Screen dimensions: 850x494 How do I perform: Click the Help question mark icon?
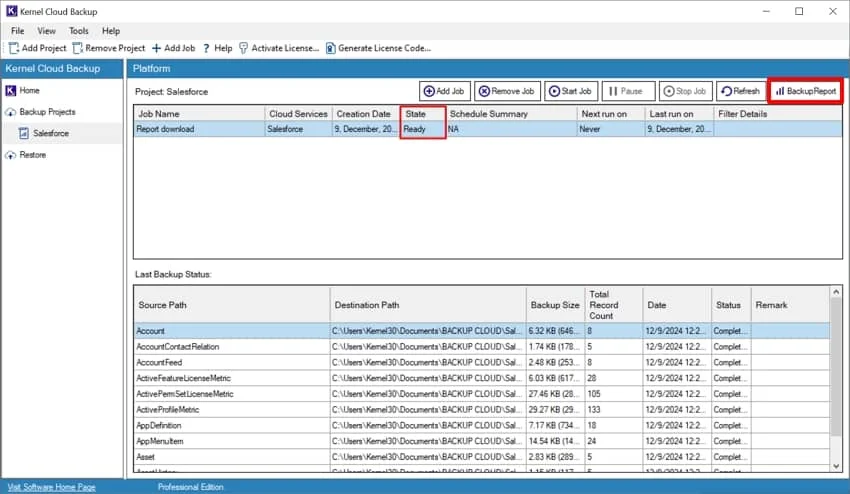coord(207,48)
